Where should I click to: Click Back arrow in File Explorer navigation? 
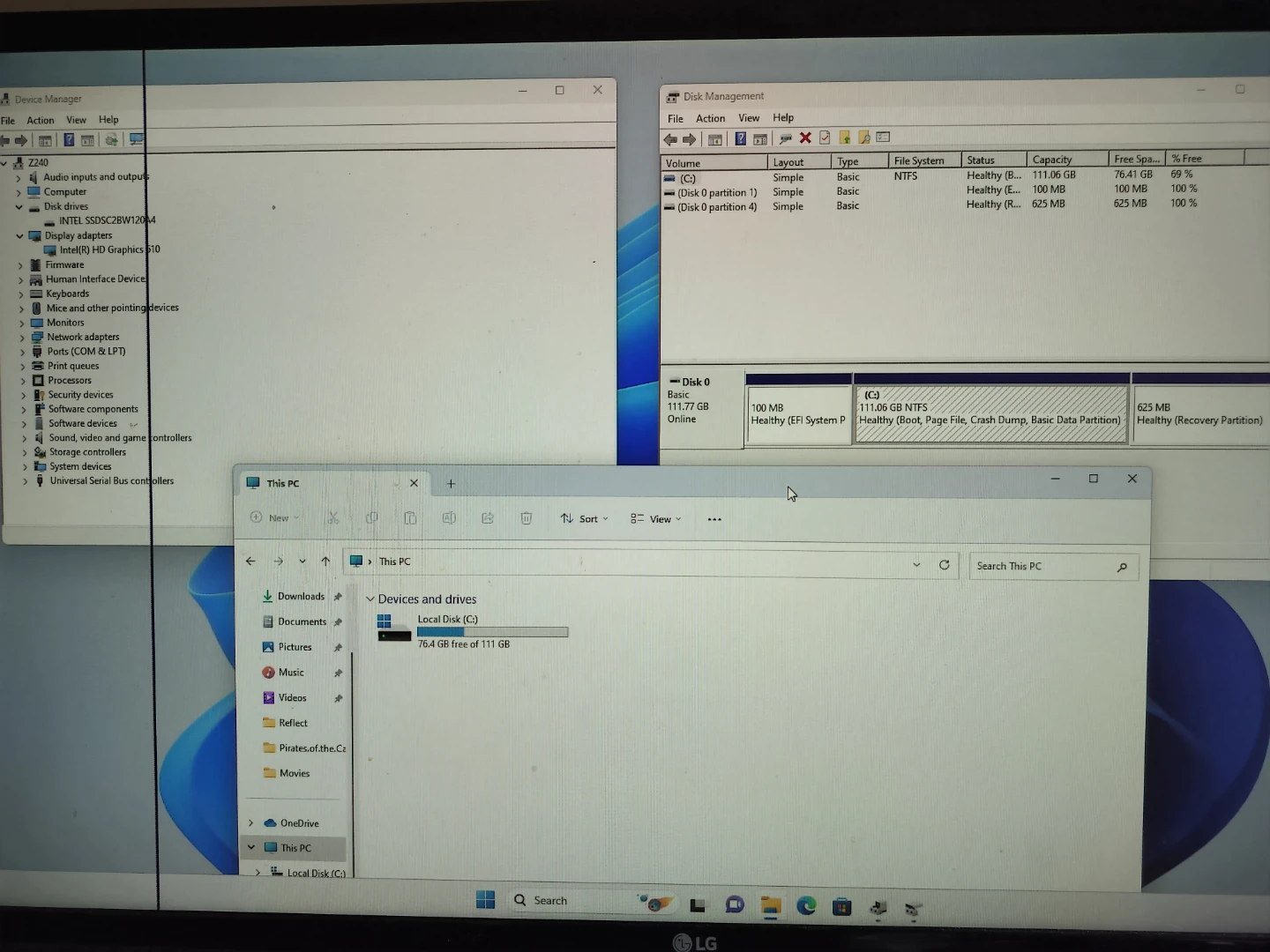pyautogui.click(x=250, y=562)
